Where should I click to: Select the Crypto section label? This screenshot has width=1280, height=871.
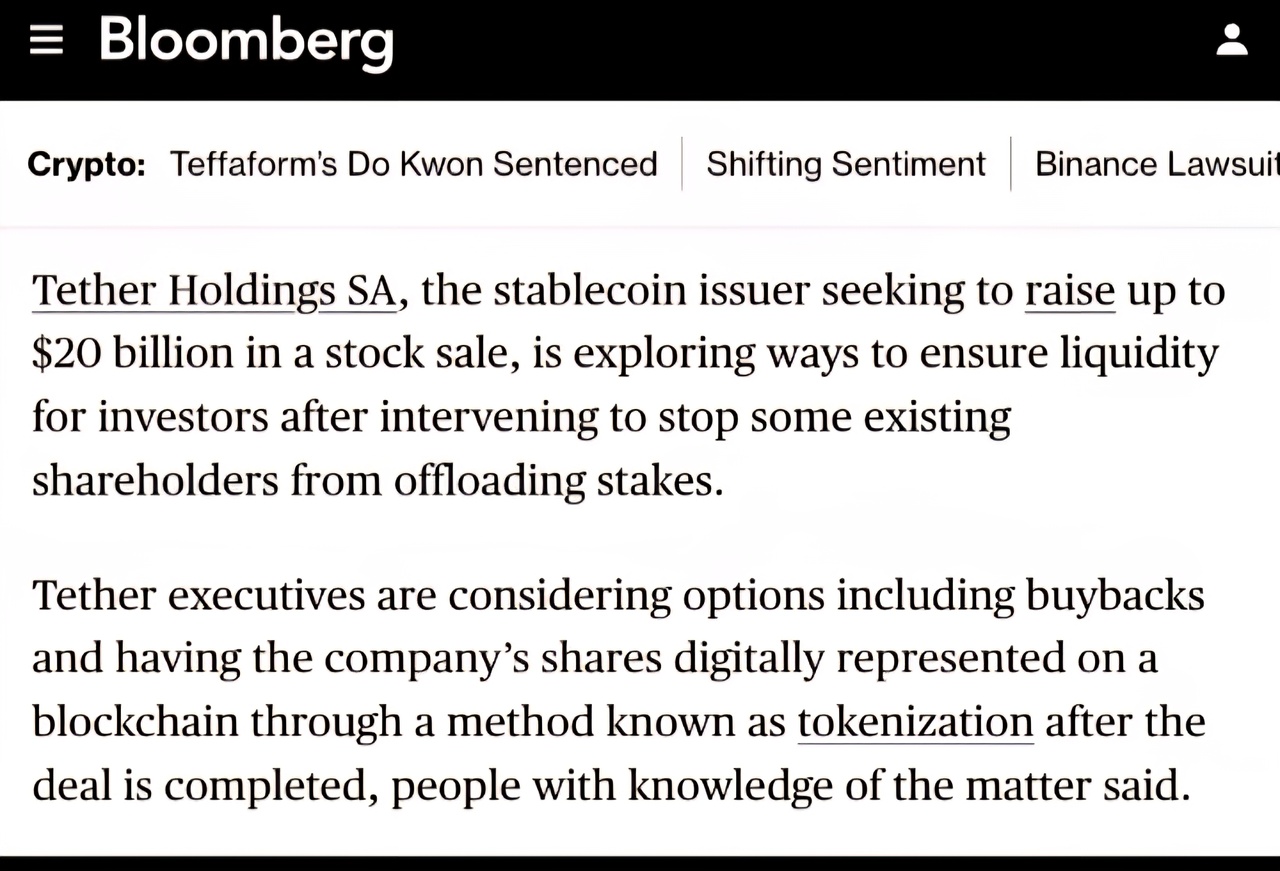coord(86,163)
